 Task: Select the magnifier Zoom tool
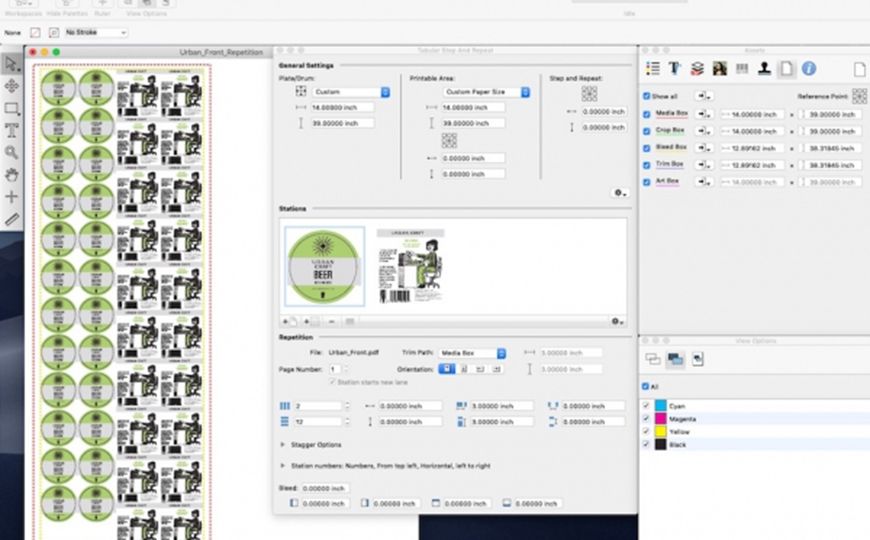[11, 152]
